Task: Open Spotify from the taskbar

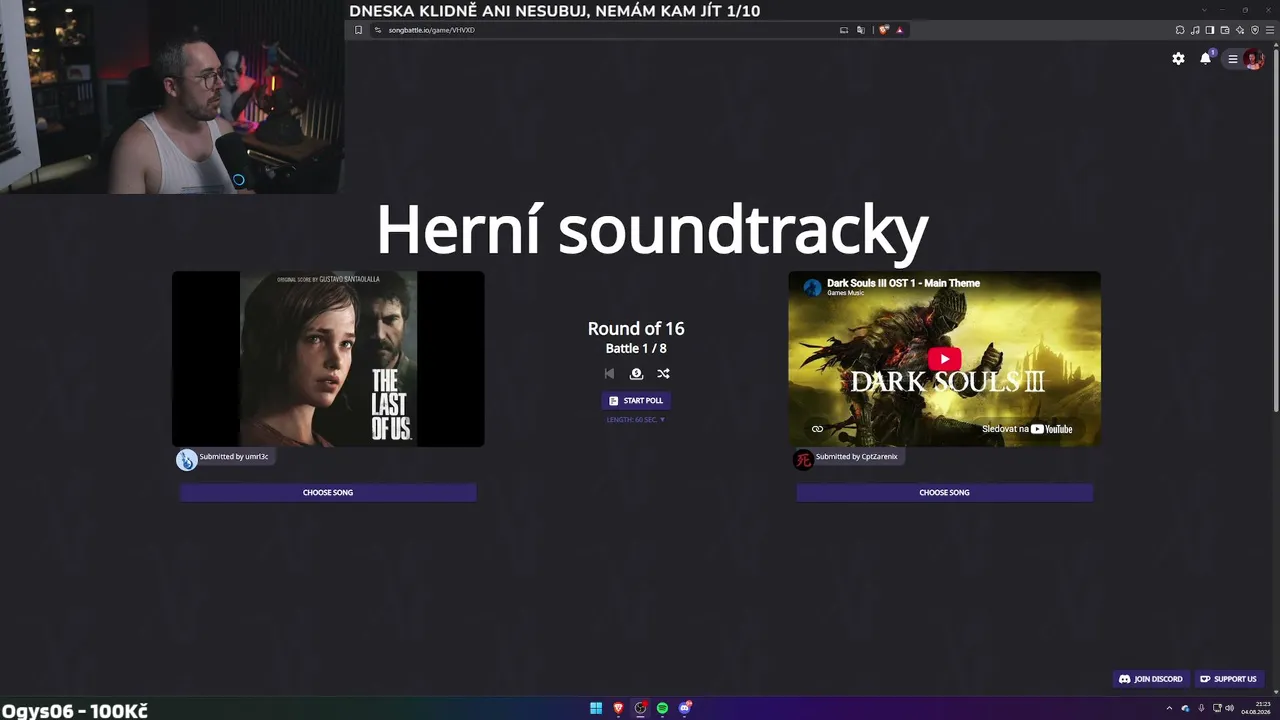Action: click(662, 708)
